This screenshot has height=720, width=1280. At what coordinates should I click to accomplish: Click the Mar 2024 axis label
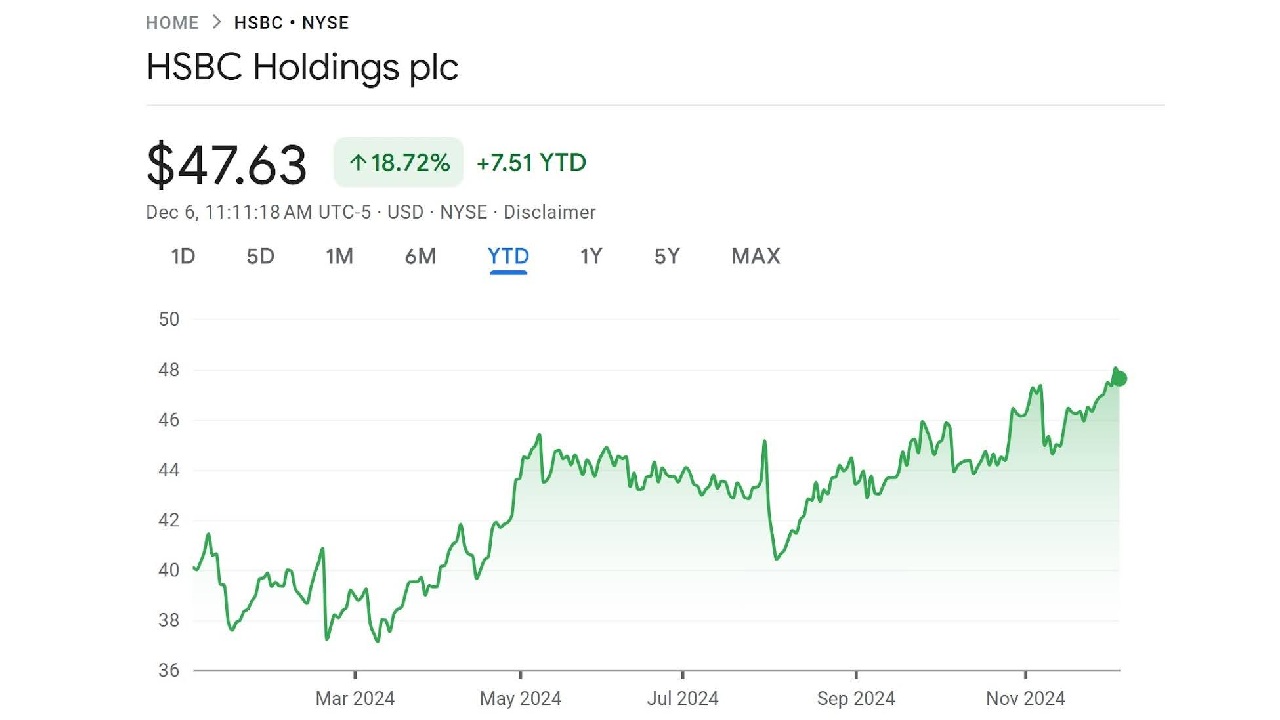pyautogui.click(x=355, y=698)
